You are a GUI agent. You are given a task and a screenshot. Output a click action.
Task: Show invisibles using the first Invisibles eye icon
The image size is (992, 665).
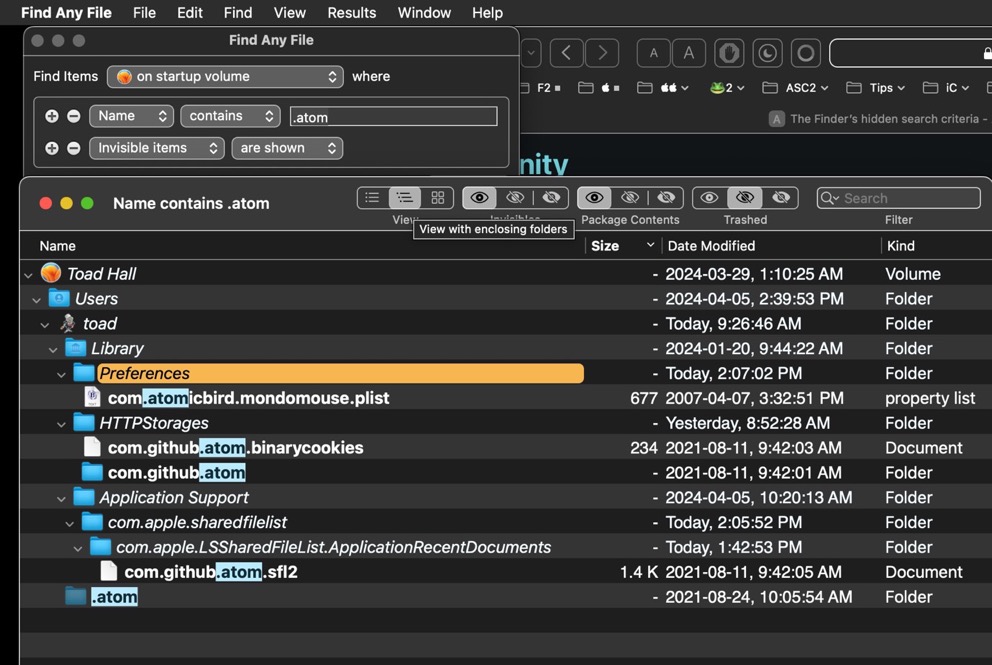[x=480, y=198]
